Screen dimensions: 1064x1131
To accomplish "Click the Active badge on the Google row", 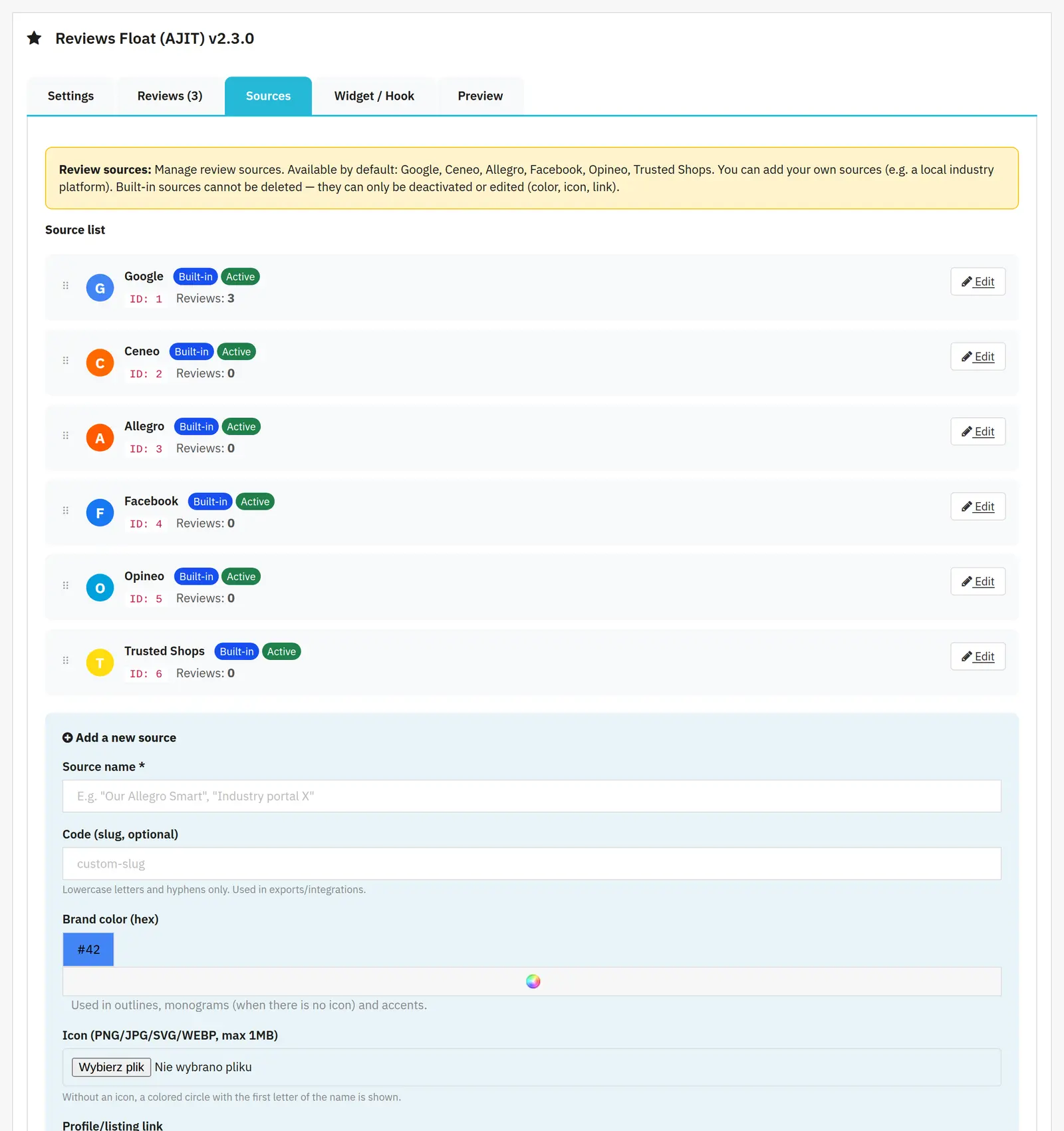I will point(240,277).
